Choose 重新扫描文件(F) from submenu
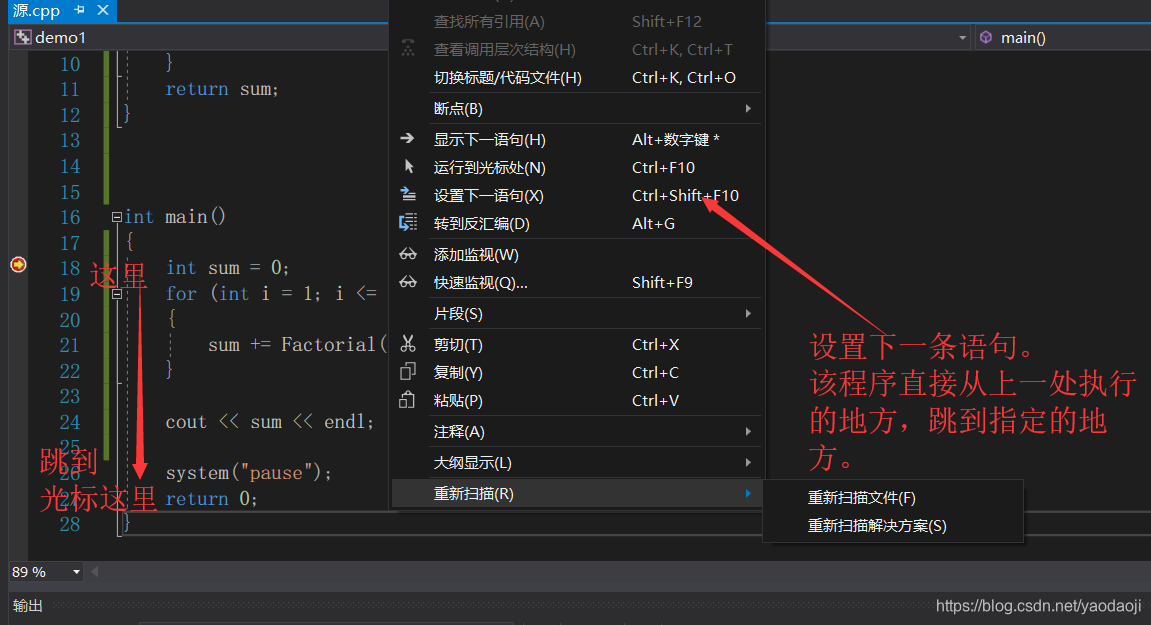1151x625 pixels. (893, 498)
